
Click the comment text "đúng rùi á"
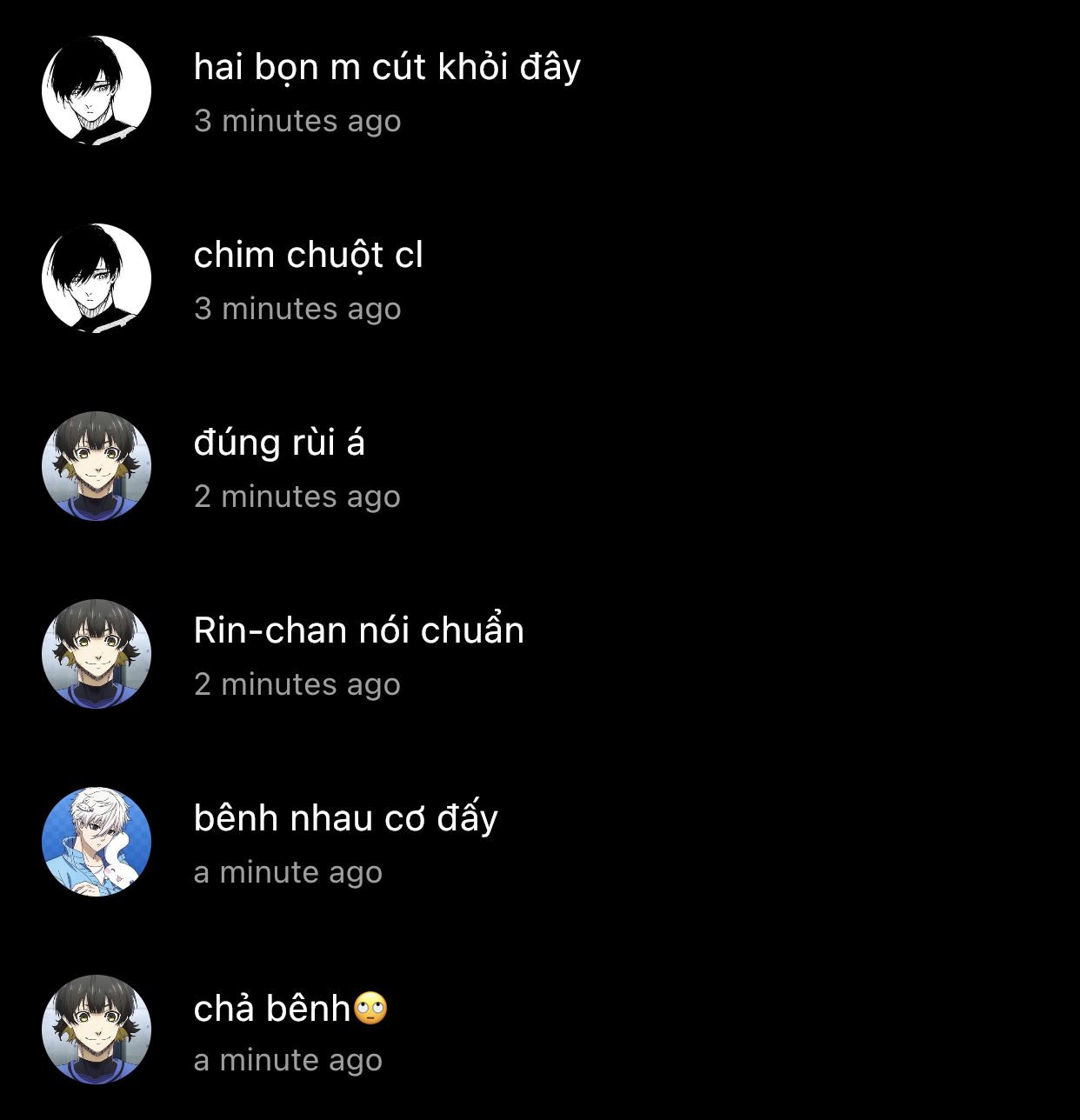click(x=279, y=443)
